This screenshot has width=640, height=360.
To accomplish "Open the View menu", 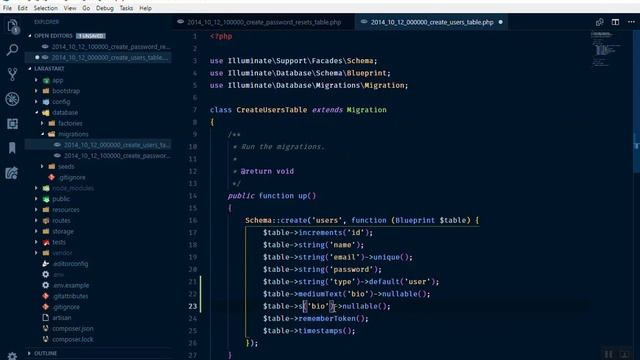I will pyautogui.click(x=70, y=8).
